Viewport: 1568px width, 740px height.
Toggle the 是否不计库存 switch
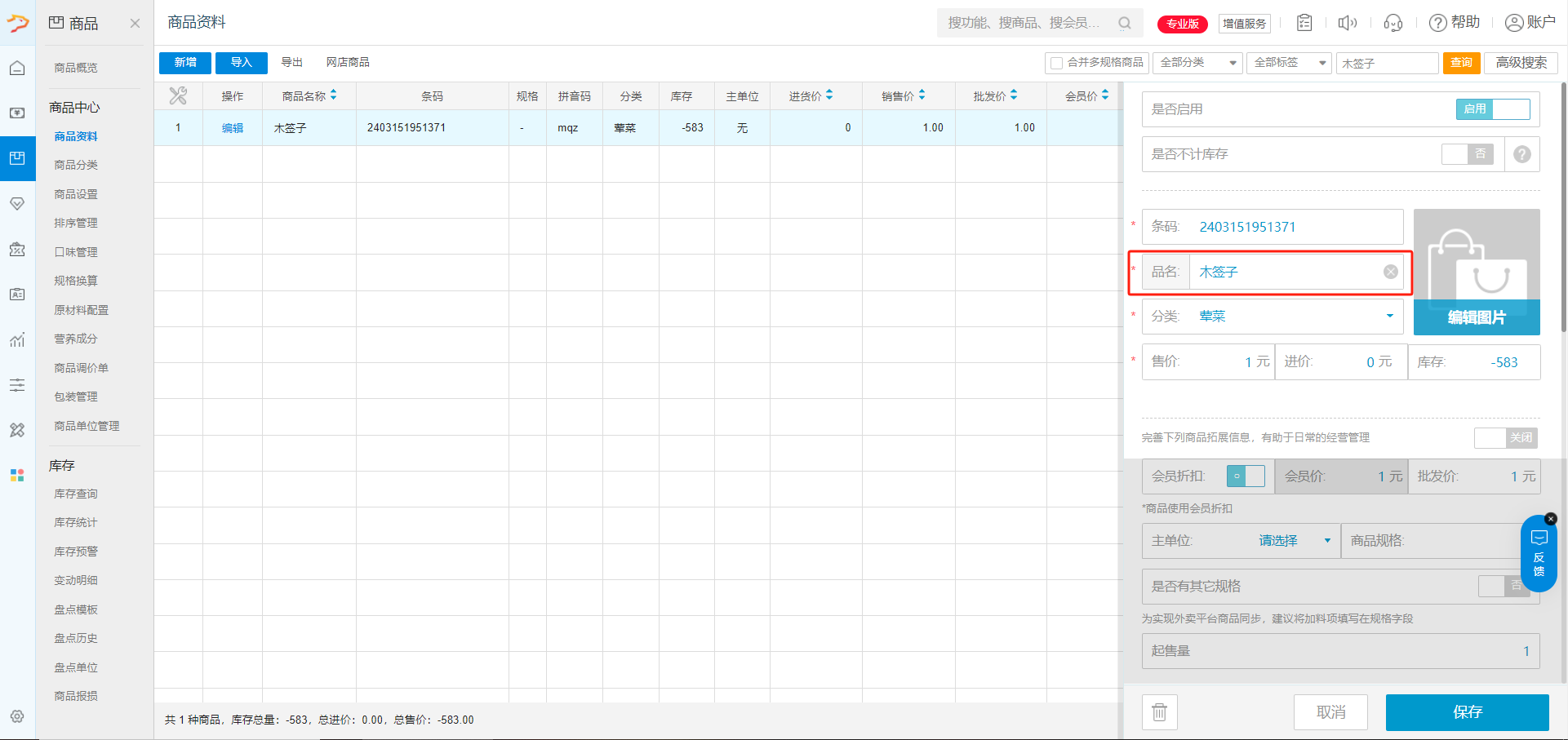click(1467, 154)
